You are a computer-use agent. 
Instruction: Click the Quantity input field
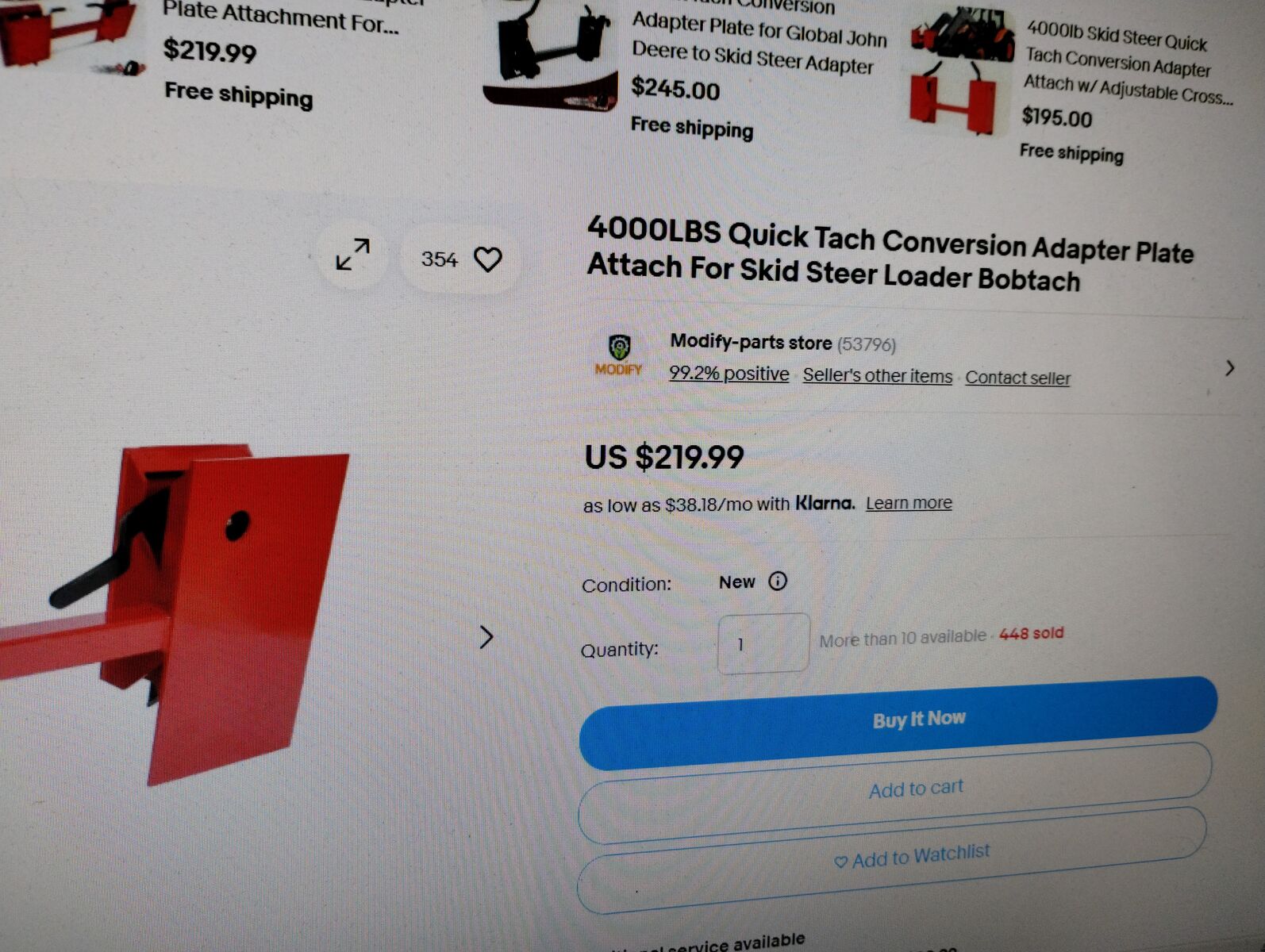pyautogui.click(x=763, y=643)
